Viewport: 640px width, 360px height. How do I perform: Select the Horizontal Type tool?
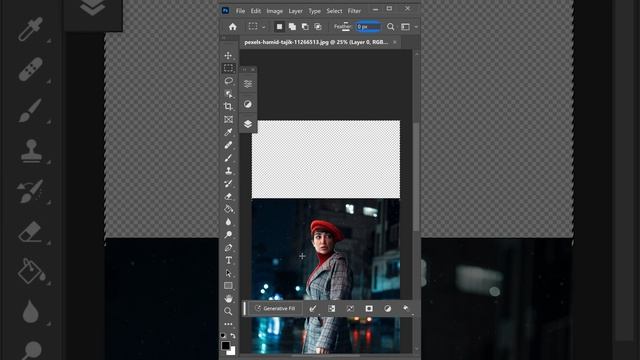coord(228,260)
